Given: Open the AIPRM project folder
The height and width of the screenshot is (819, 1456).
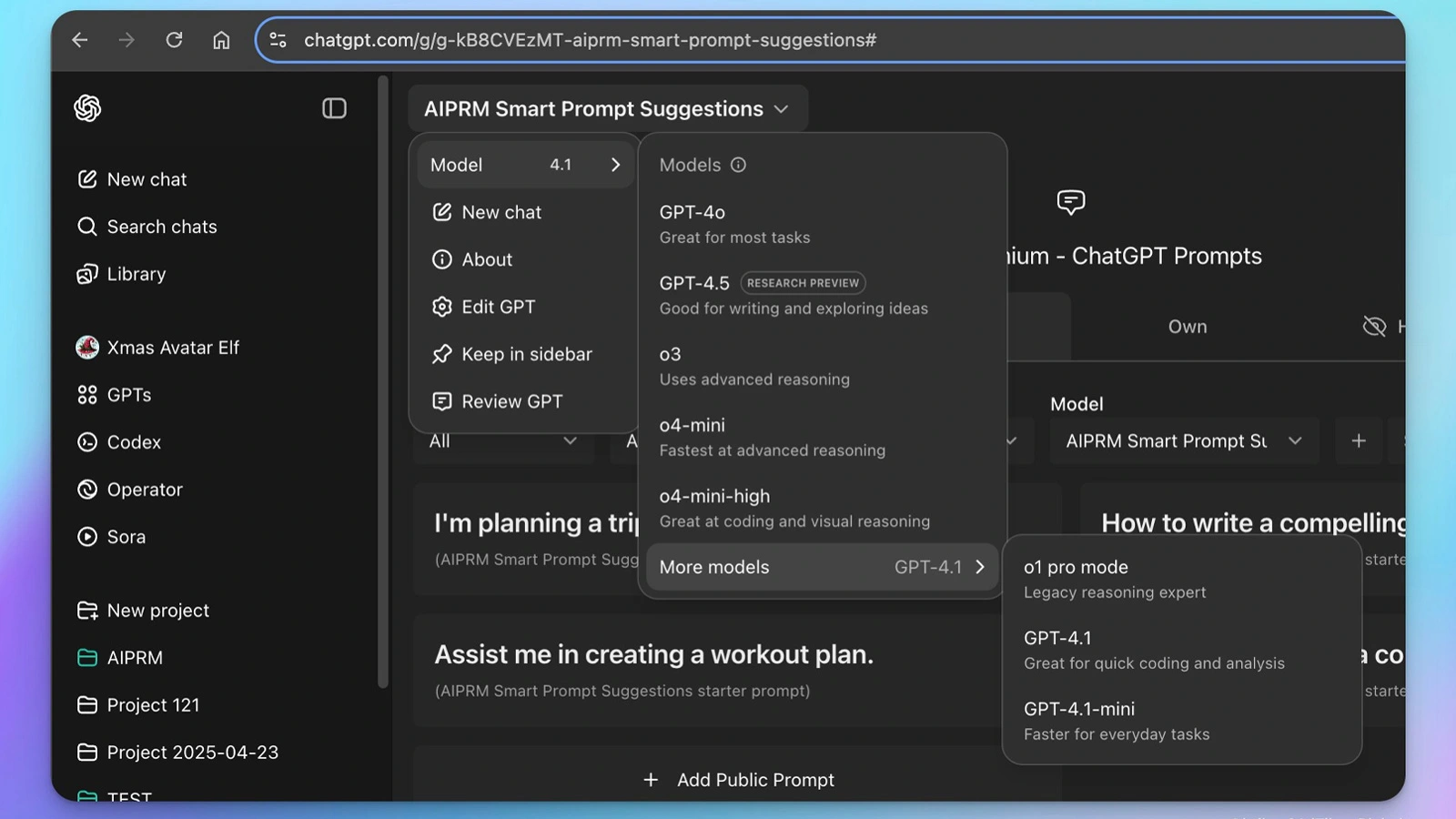Looking at the screenshot, I should [121, 658].
